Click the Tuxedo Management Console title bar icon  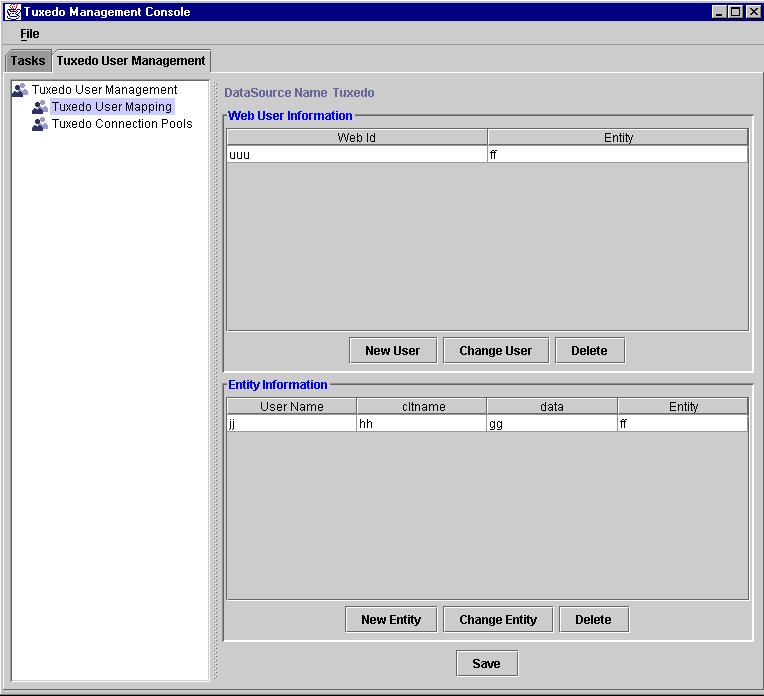coord(13,12)
